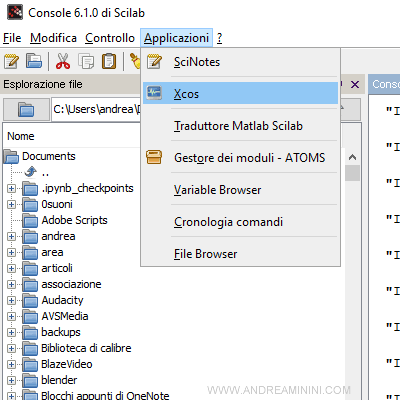Image resolution: width=400 pixels, height=400 pixels.
Task: Launch SciNotes from toolbar pencil-notepad icon
Action: point(11,62)
